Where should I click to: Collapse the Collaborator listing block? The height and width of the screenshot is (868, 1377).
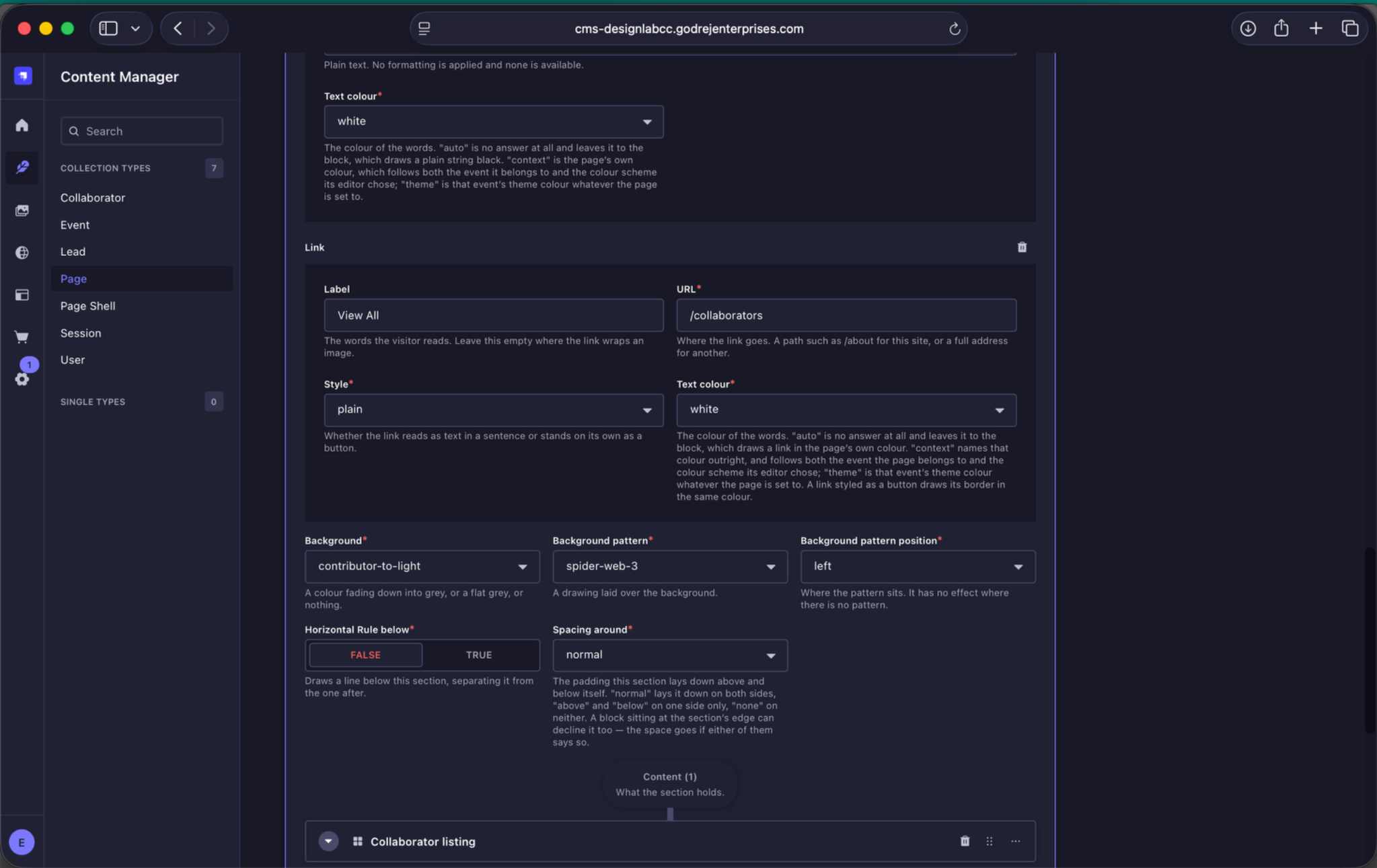(x=328, y=841)
